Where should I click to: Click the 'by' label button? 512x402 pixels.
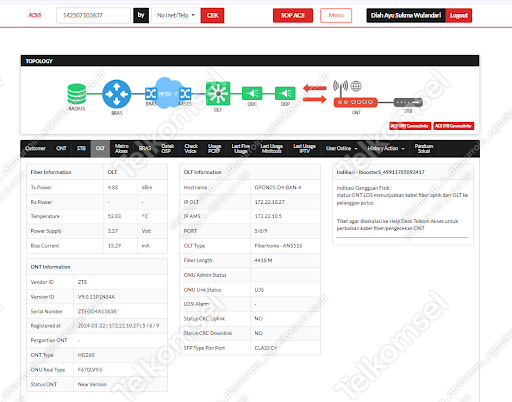[141, 15]
